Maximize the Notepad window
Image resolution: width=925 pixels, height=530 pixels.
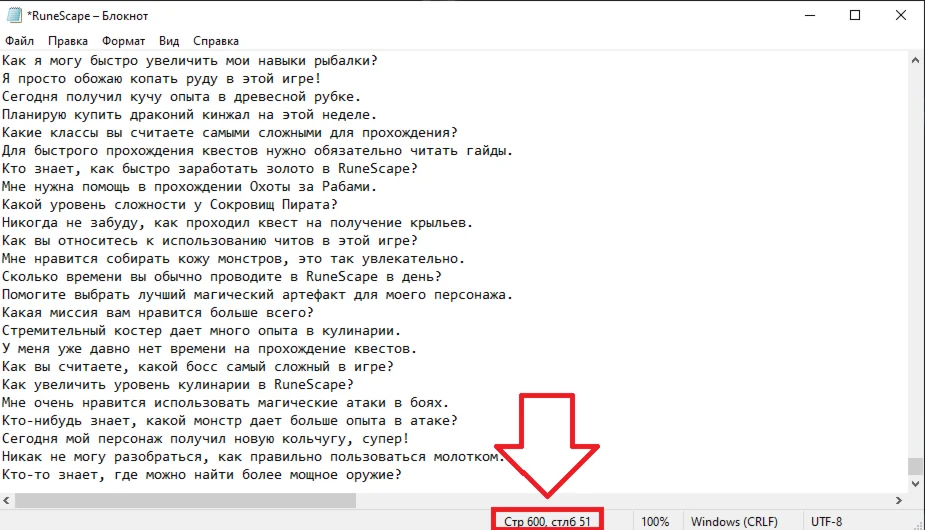(855, 15)
